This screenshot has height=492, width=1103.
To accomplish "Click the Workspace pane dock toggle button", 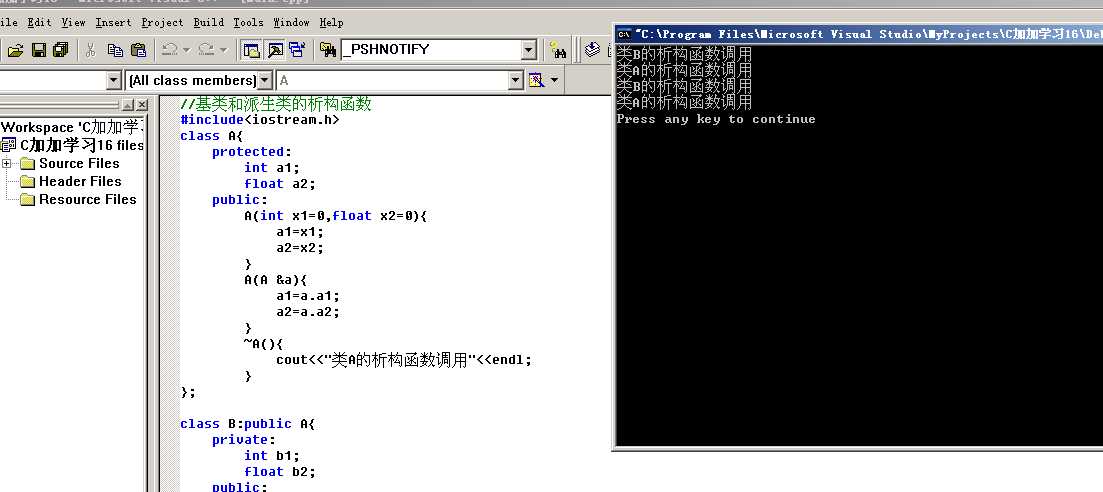I will 127,105.
